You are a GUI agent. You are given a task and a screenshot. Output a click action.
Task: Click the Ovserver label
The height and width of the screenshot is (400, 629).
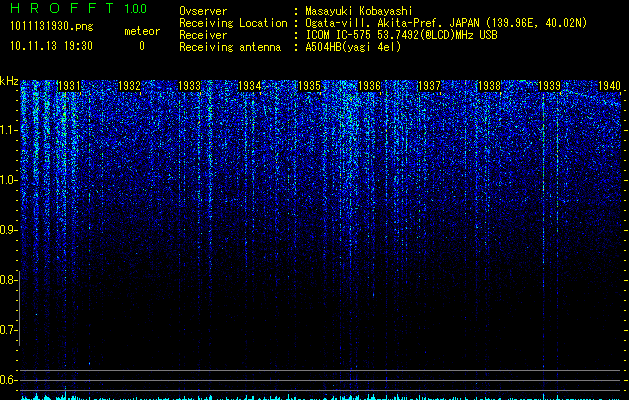[203, 11]
